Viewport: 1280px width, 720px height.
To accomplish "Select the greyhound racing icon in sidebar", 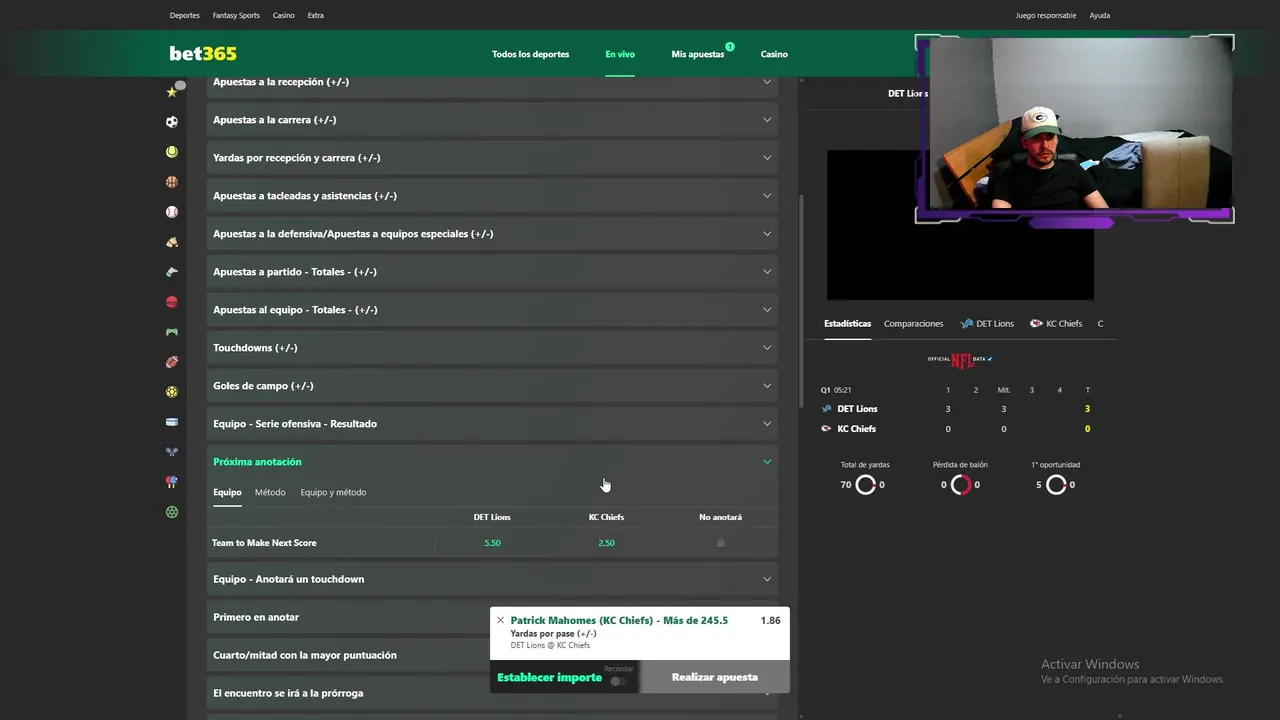I will coord(172,272).
